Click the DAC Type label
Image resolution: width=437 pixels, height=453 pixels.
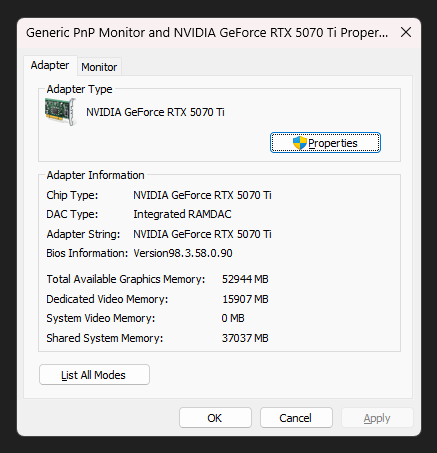pos(72,214)
